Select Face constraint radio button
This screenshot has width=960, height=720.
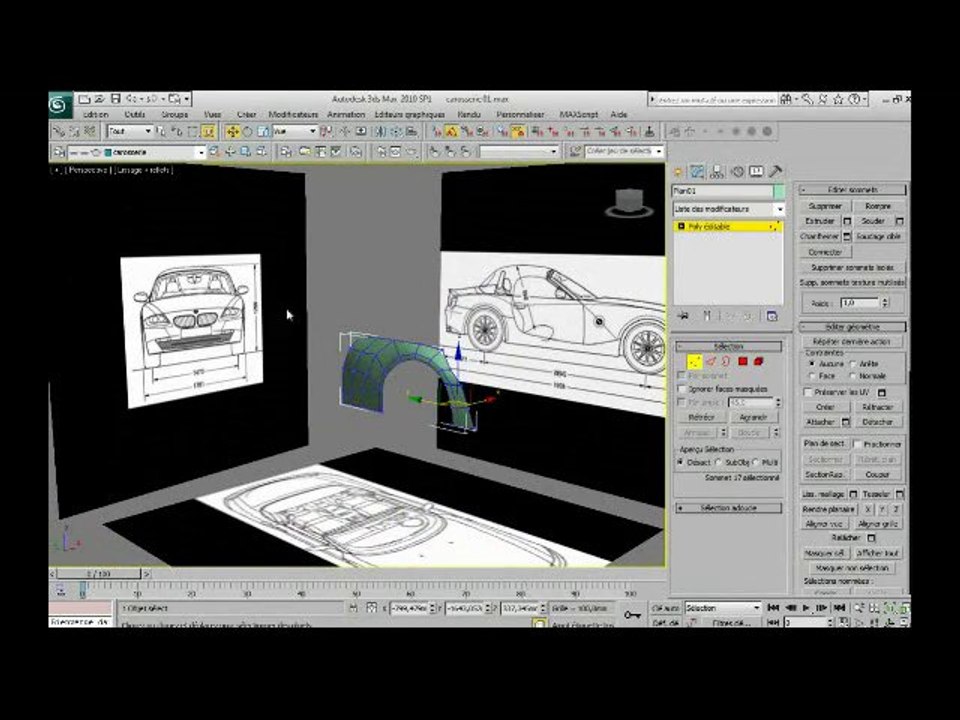812,376
